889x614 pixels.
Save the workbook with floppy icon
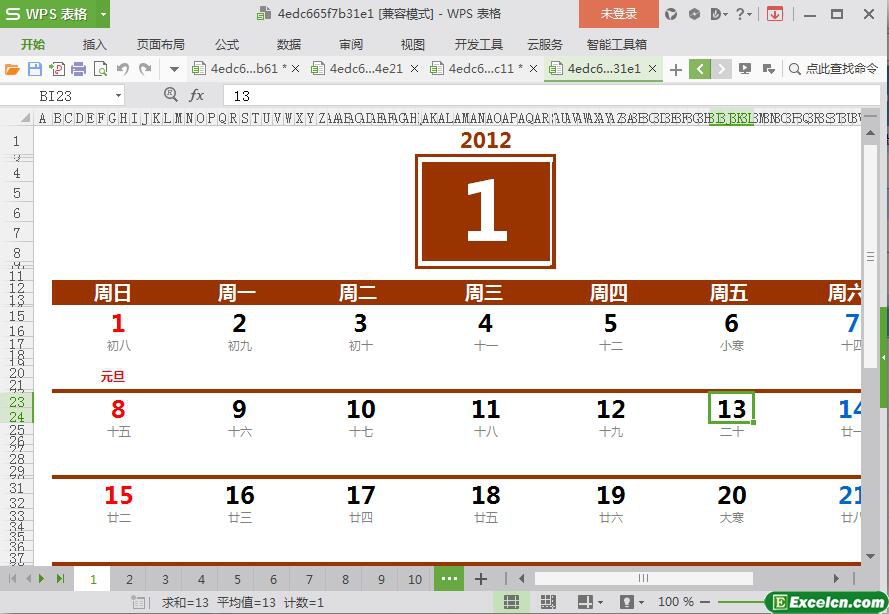point(35,69)
